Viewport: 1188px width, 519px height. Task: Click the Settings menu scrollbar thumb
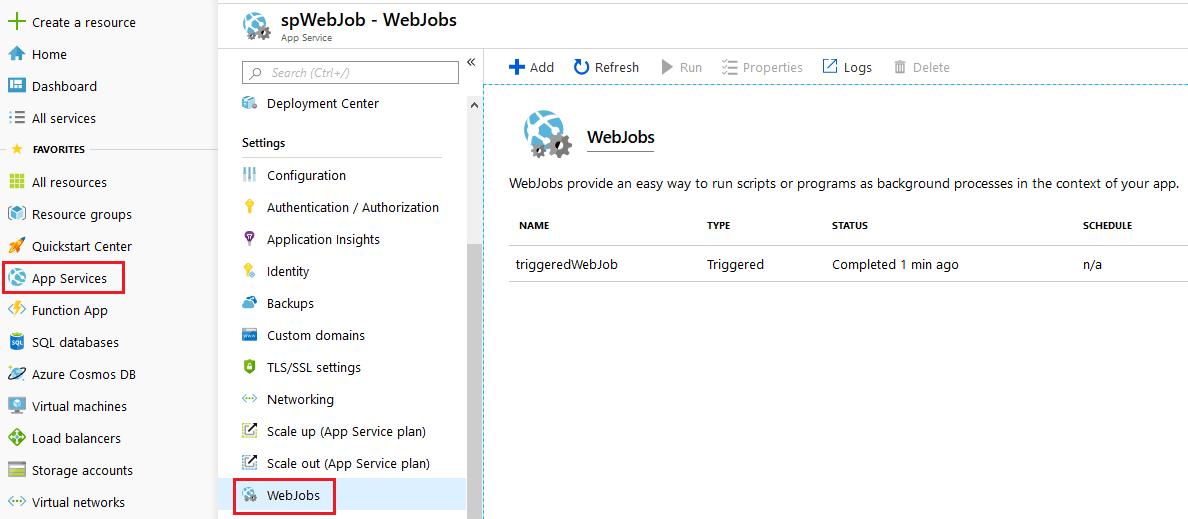tap(474, 381)
